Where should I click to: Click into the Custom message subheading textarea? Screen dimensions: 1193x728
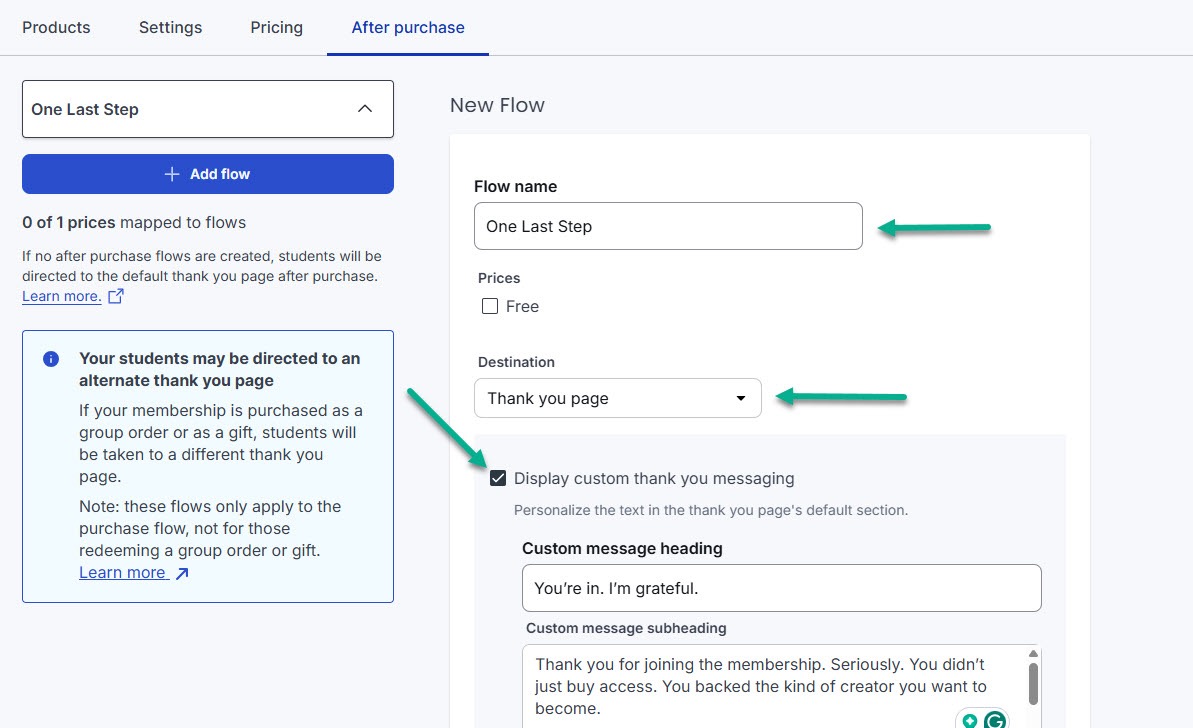coord(774,686)
